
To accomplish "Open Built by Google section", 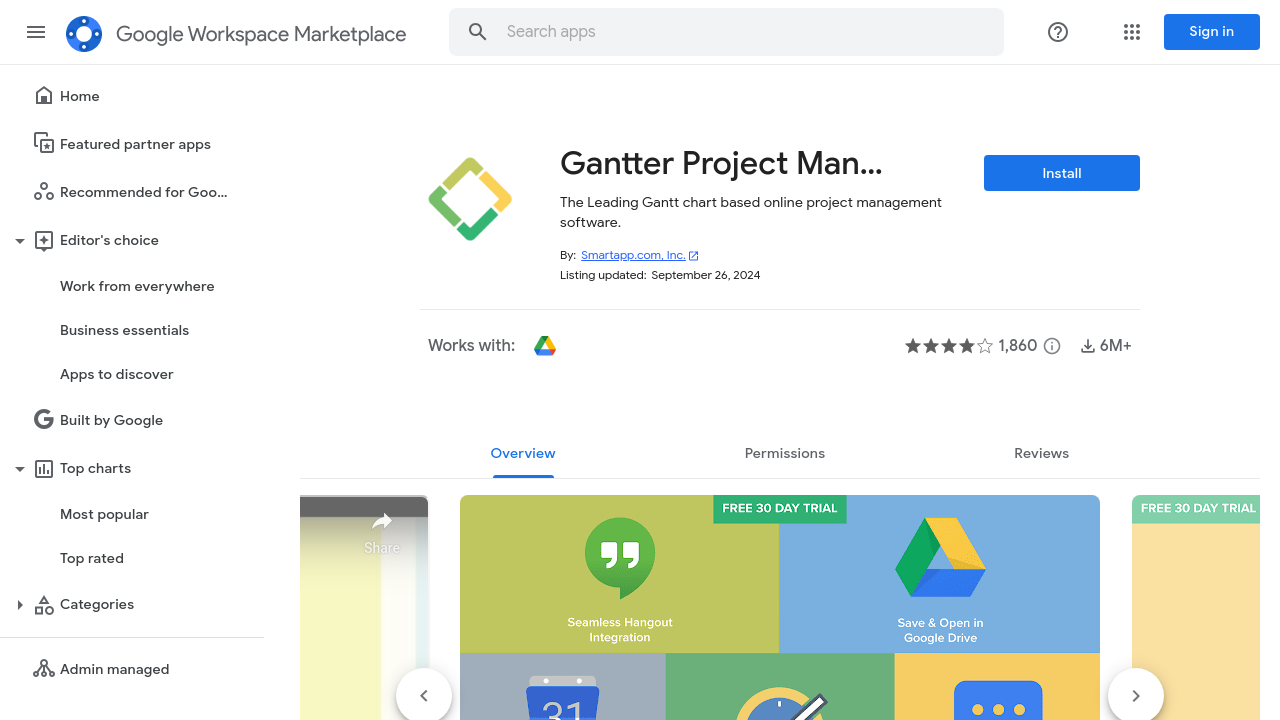I will (111, 420).
